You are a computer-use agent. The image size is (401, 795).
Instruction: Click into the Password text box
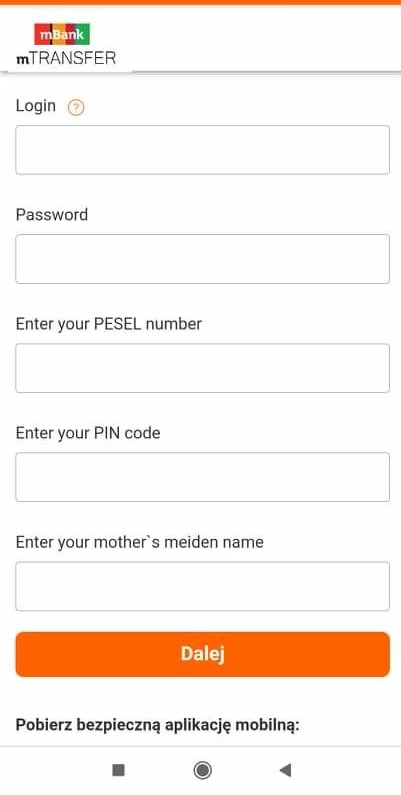point(202,259)
